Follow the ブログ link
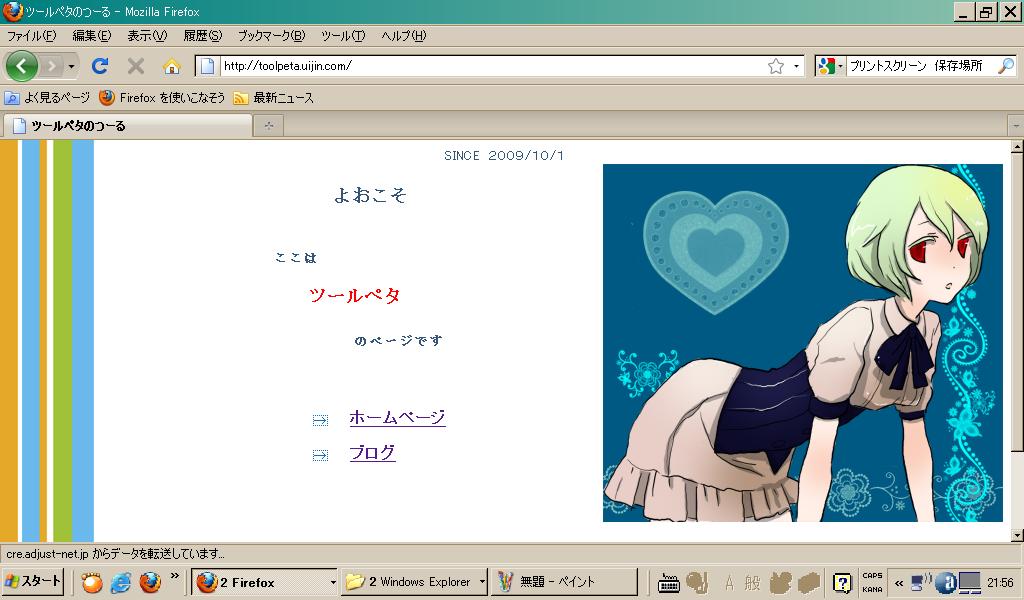1024x600 pixels. (372, 452)
